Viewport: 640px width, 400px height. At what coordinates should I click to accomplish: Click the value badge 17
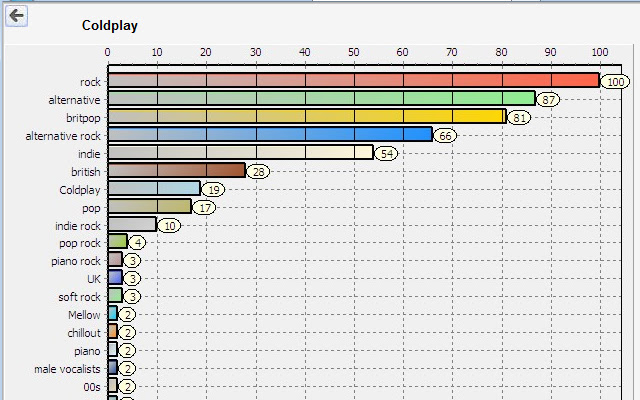pyautogui.click(x=204, y=208)
